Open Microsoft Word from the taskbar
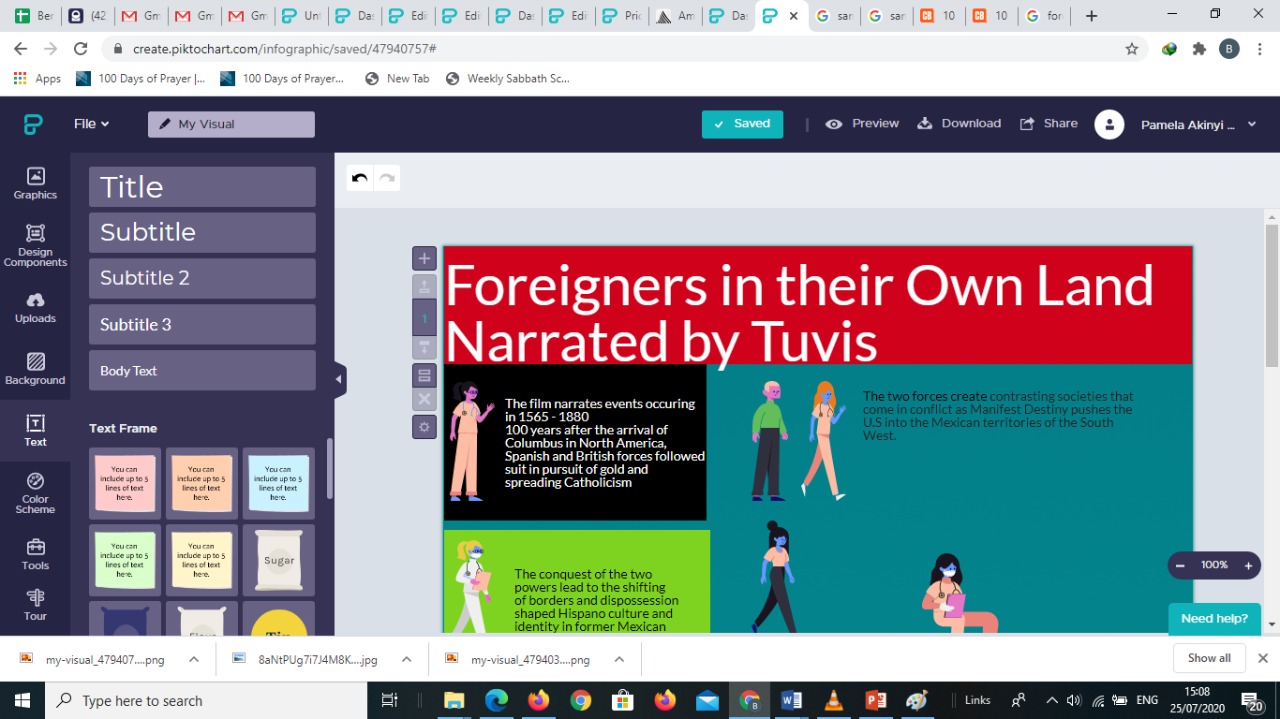Image resolution: width=1280 pixels, height=719 pixels. coord(791,700)
